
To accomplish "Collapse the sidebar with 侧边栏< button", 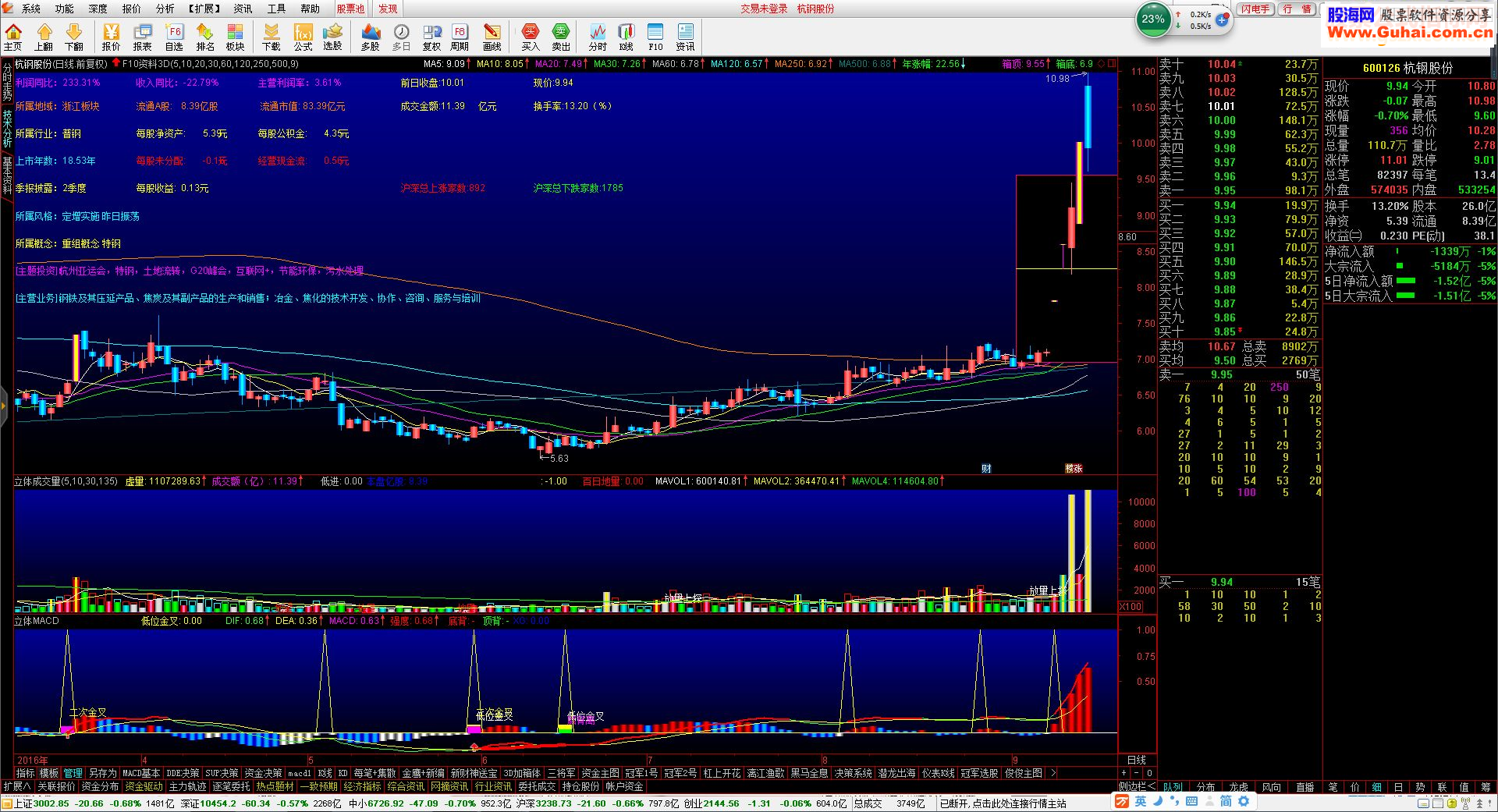I will 1137,787.
